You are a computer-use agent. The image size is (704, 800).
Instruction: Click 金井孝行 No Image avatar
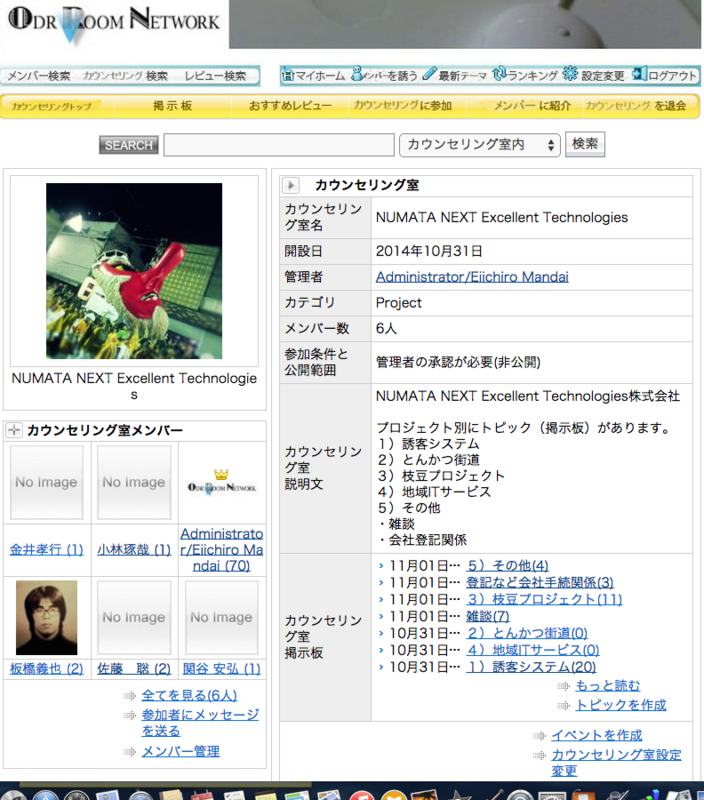pos(46,482)
